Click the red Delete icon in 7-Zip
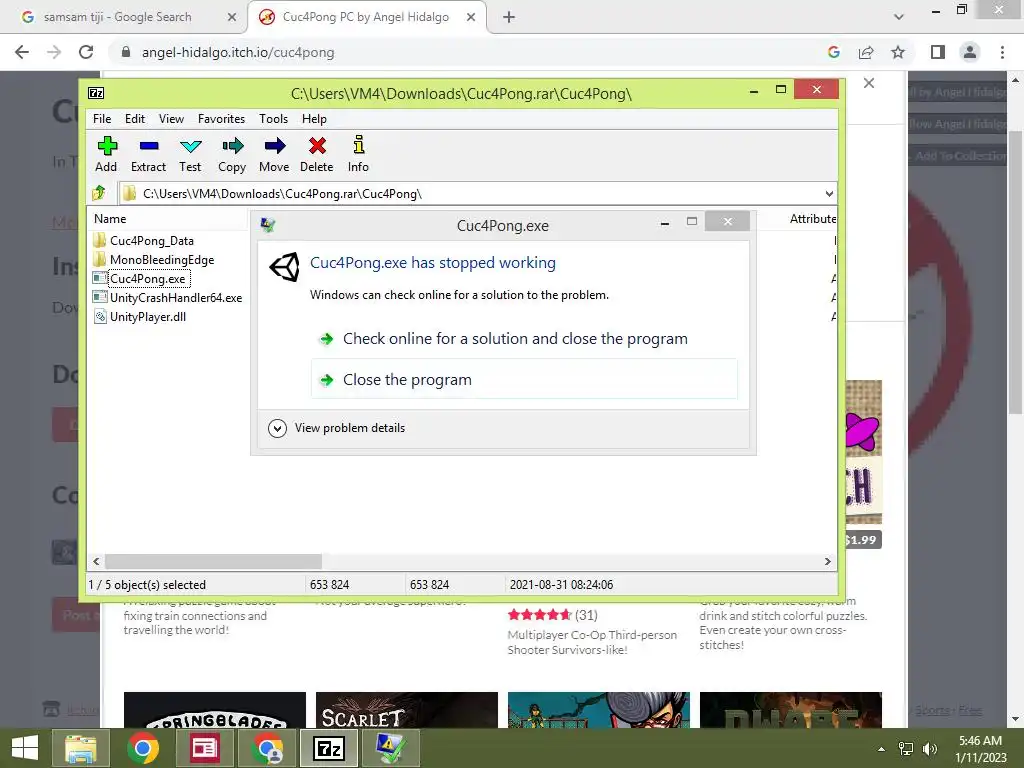 click(317, 154)
